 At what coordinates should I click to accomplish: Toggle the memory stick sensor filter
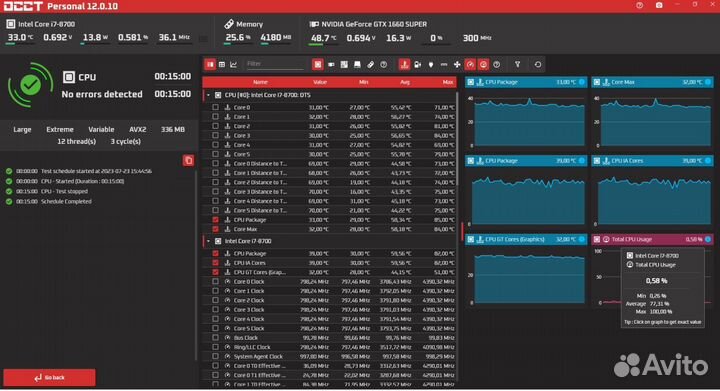click(371, 65)
